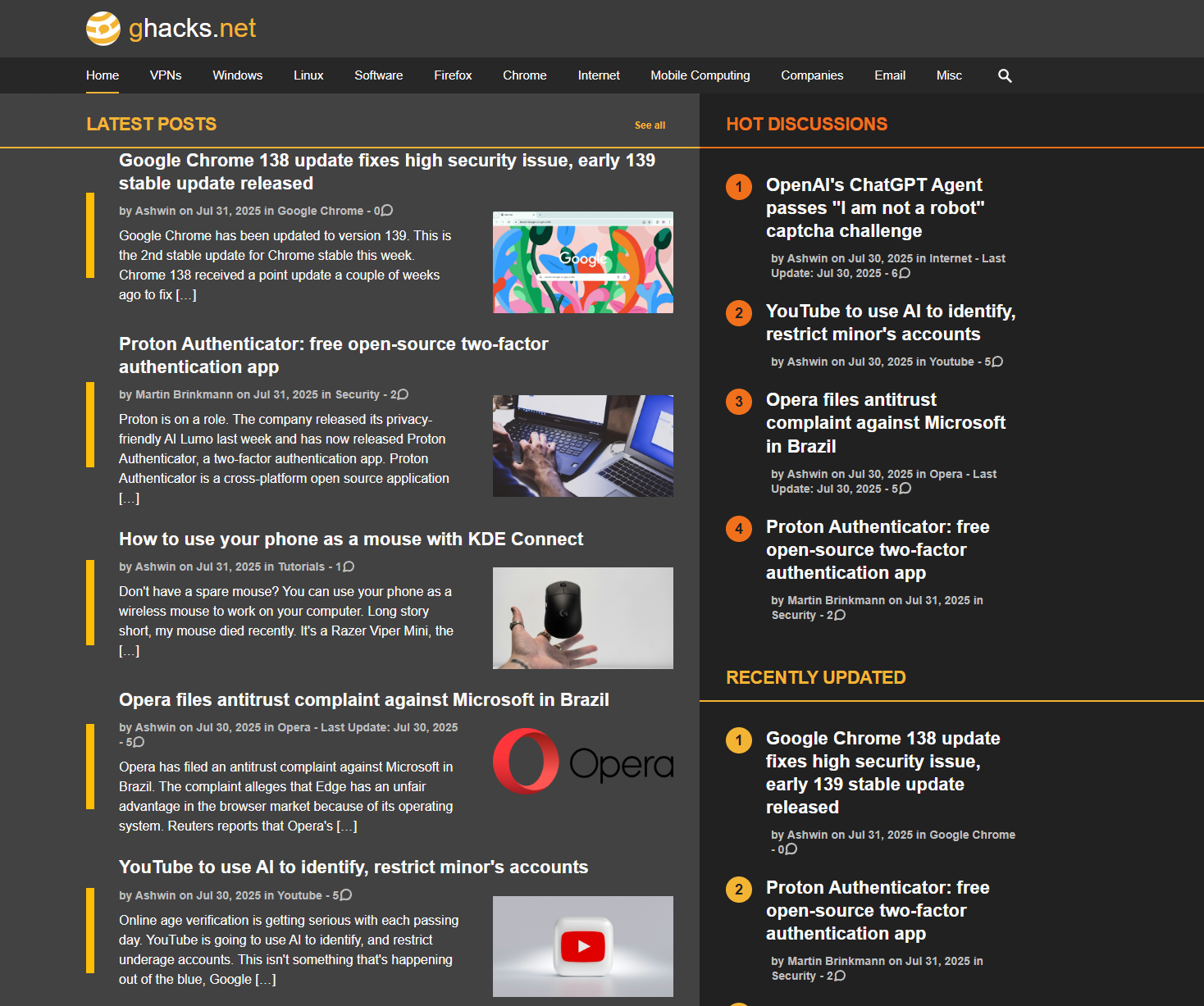Click the Google Chrome article thumbnail
Screen dimensions: 1204x1006
point(582,262)
